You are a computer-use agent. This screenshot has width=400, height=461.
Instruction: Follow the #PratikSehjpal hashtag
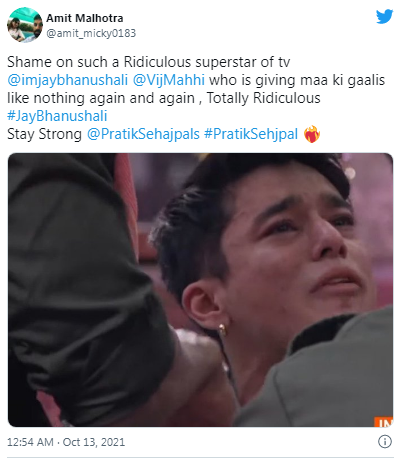(251, 134)
